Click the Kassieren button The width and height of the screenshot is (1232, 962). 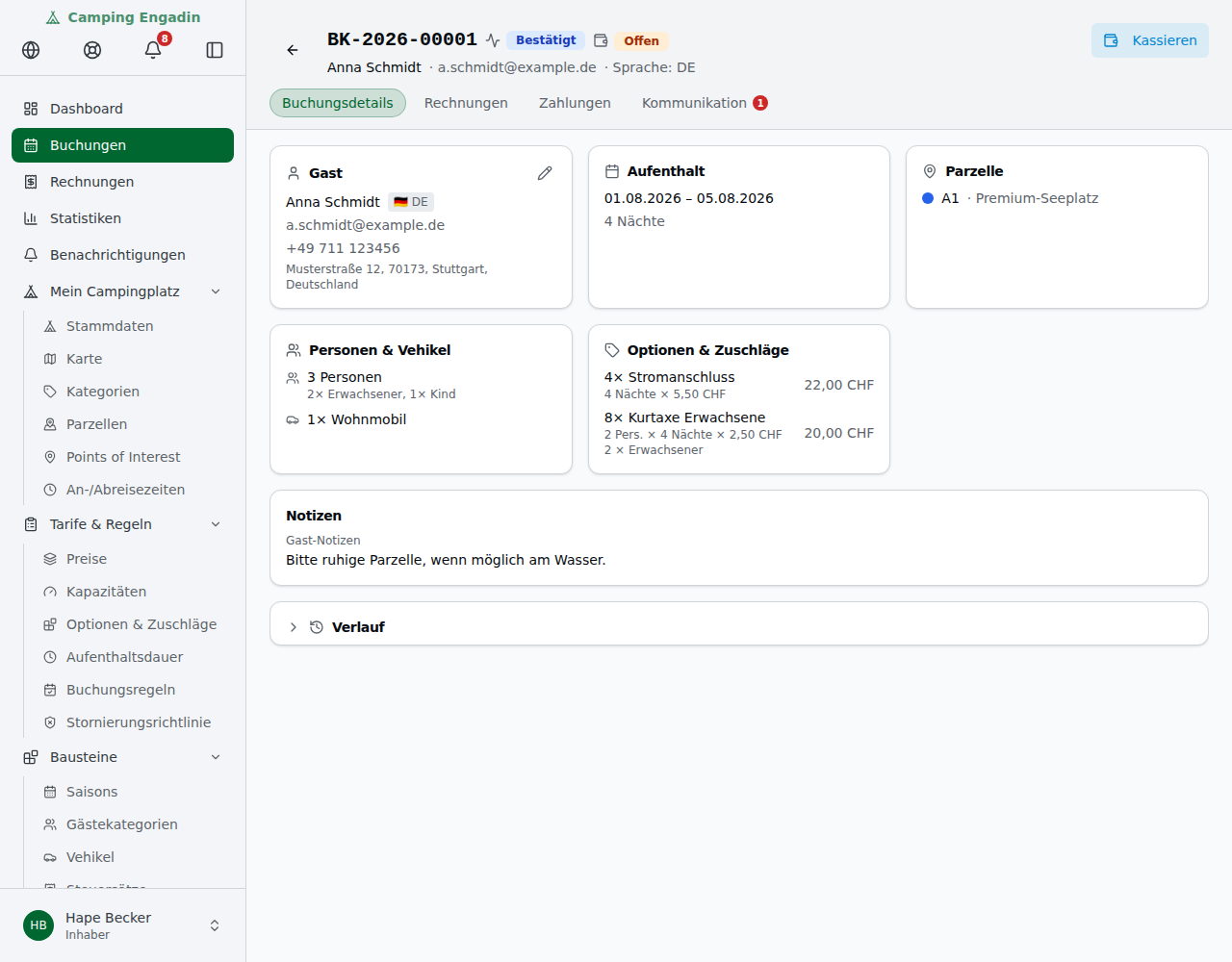pyautogui.click(x=1149, y=40)
